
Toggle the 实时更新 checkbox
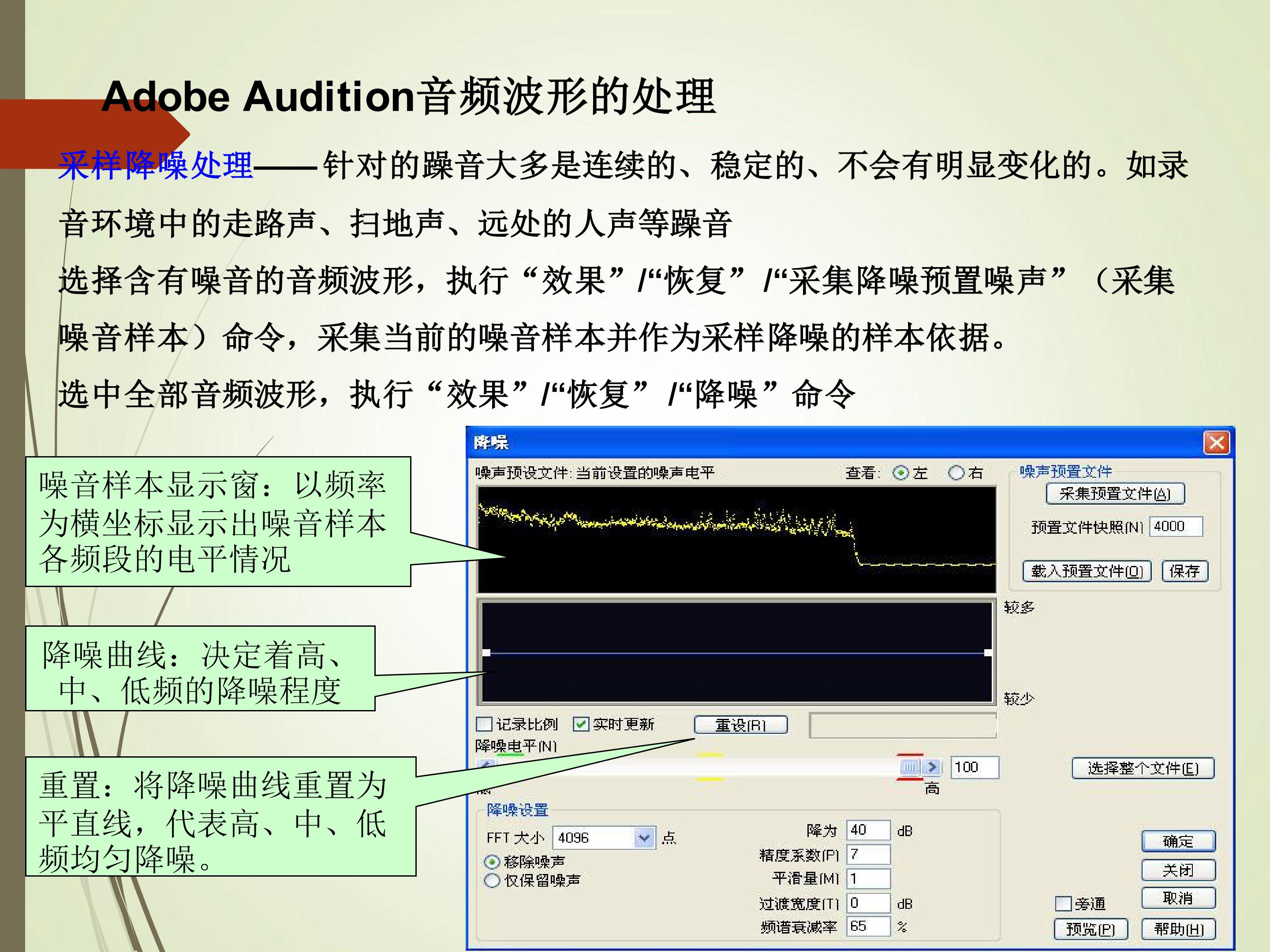tap(581, 724)
